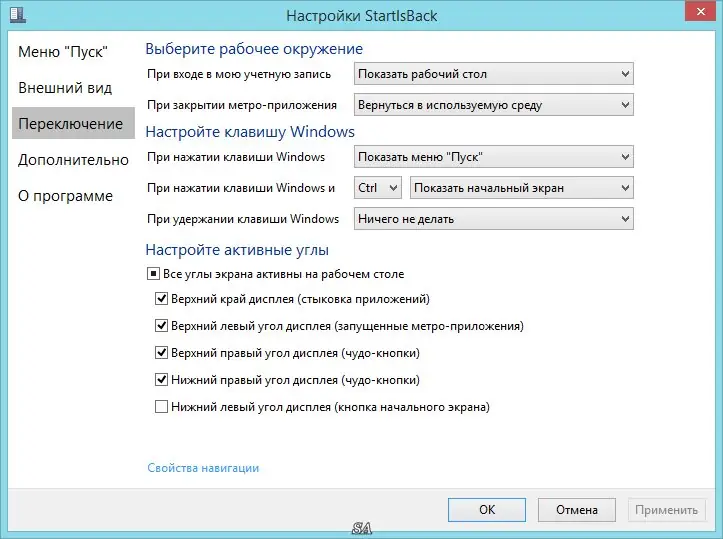Select the Переключение section

[73, 123]
